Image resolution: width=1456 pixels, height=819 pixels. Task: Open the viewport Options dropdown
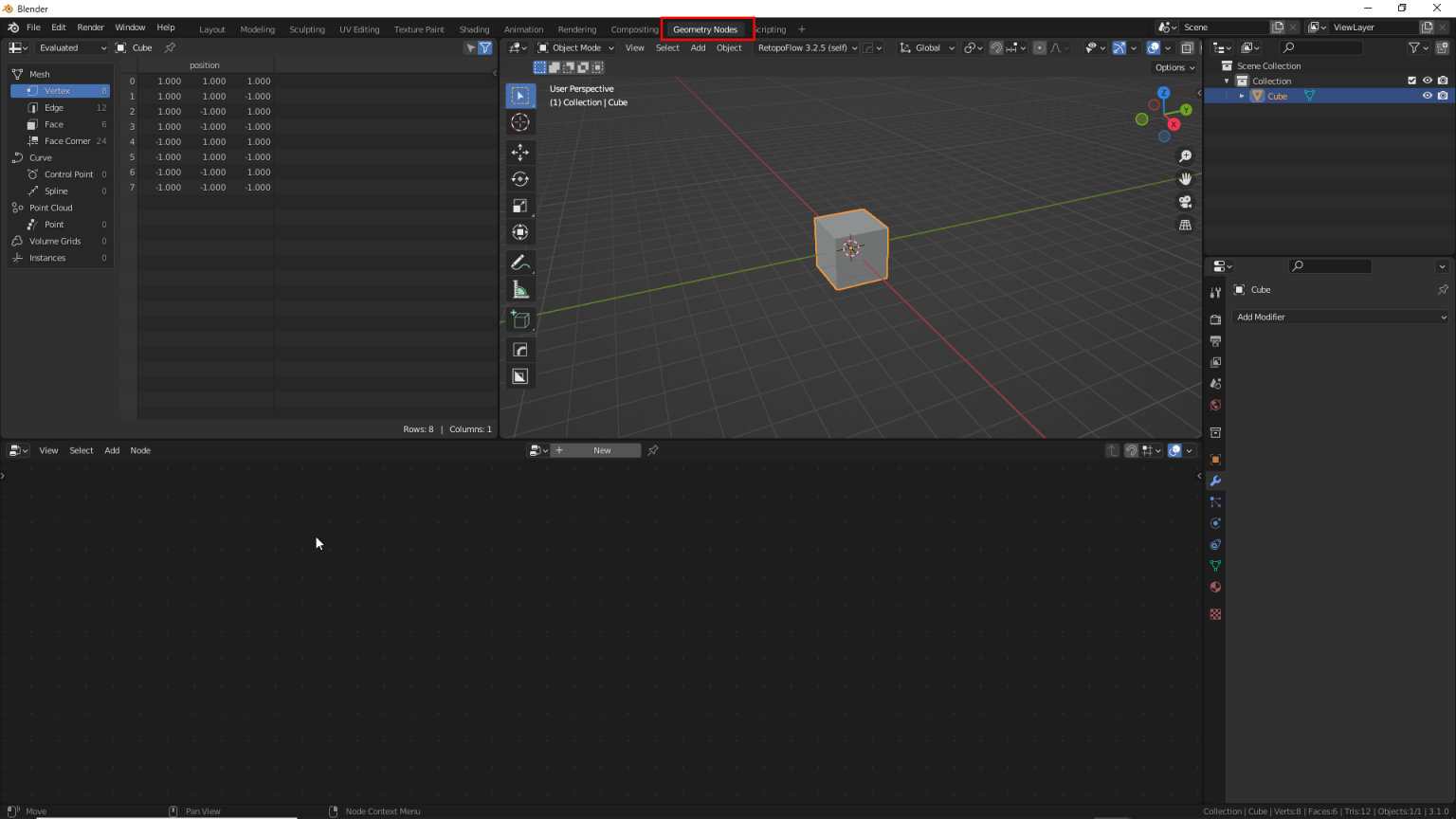1174,67
